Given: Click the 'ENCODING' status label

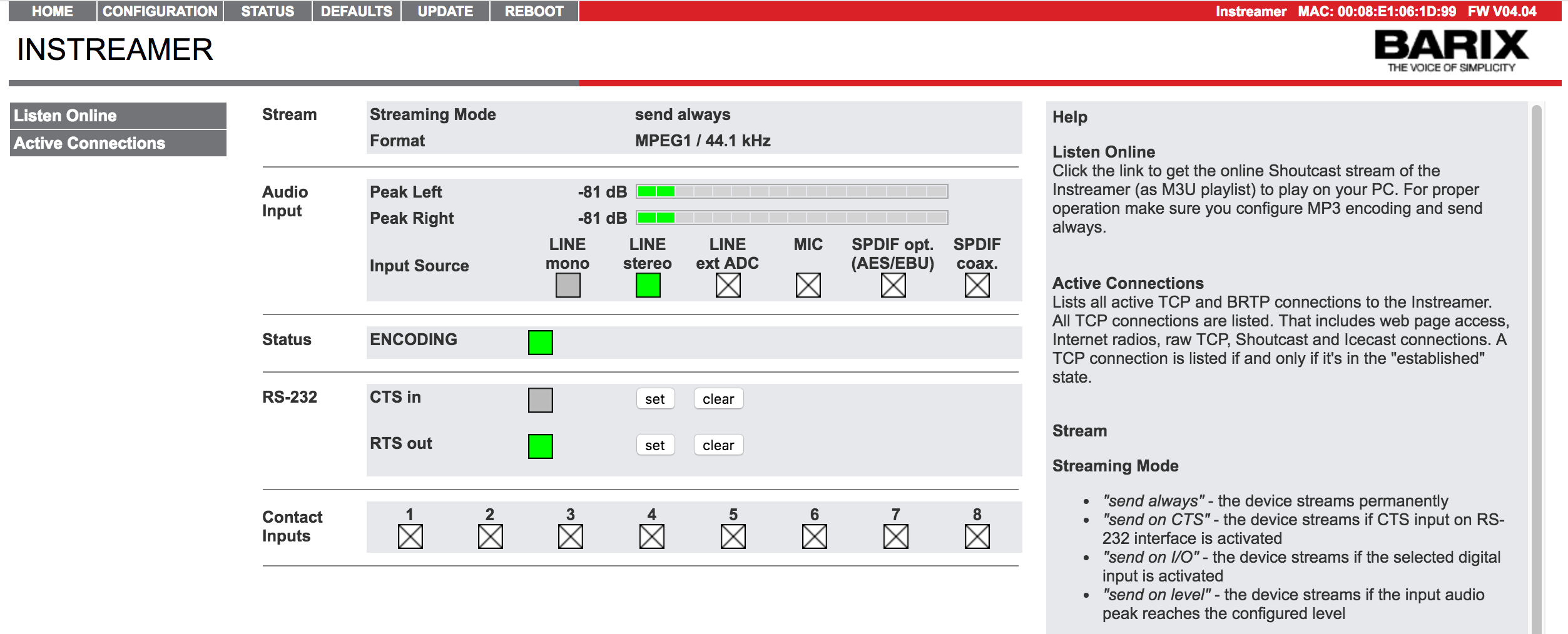Looking at the screenshot, I should click(414, 340).
